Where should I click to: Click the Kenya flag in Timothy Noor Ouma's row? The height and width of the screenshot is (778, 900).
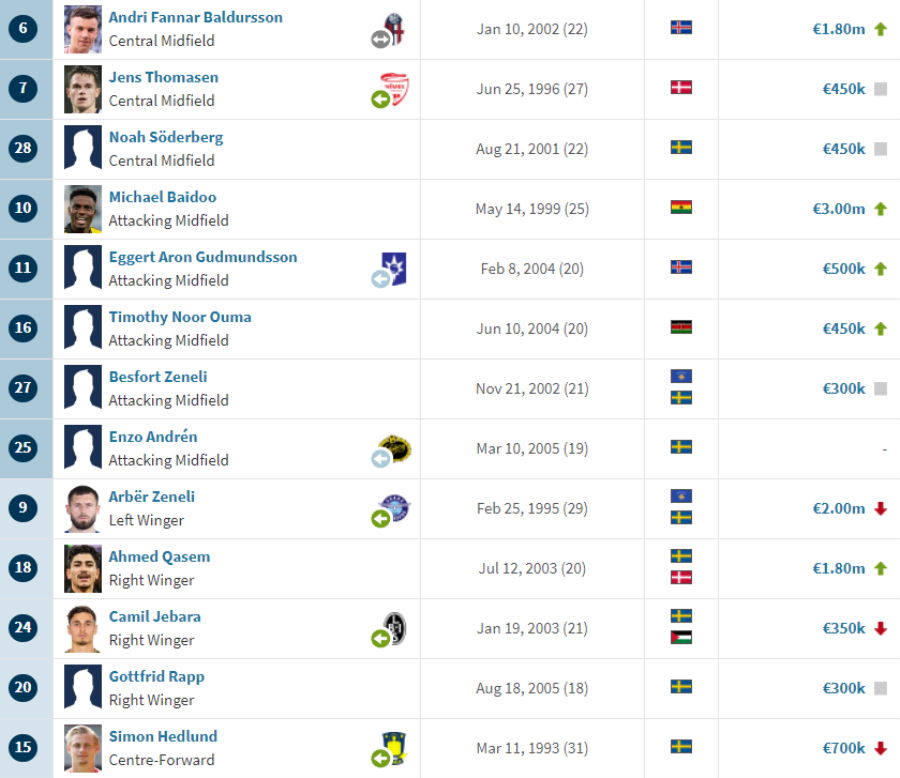681,327
